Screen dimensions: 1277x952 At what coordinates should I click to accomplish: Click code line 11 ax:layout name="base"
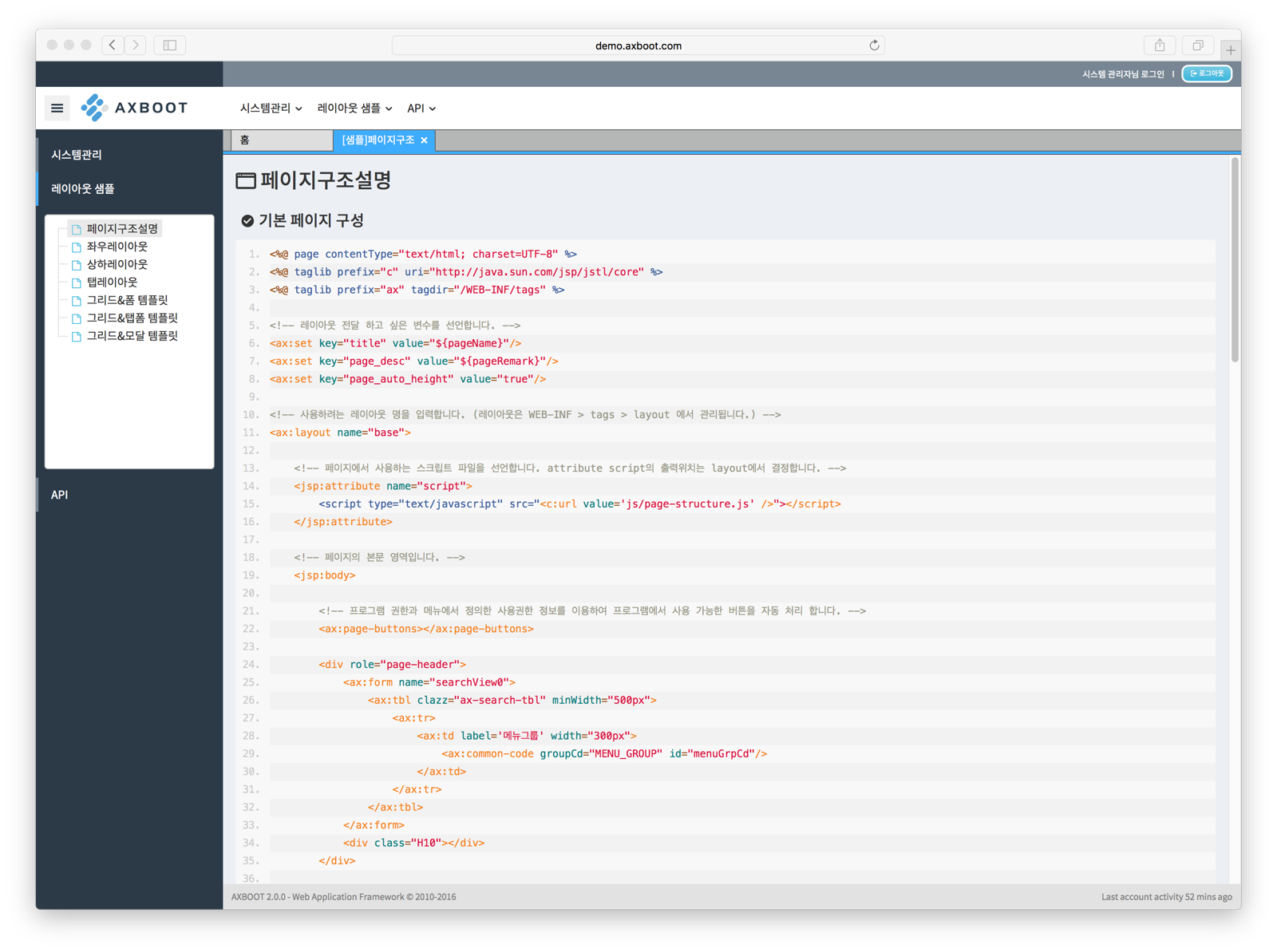(340, 433)
